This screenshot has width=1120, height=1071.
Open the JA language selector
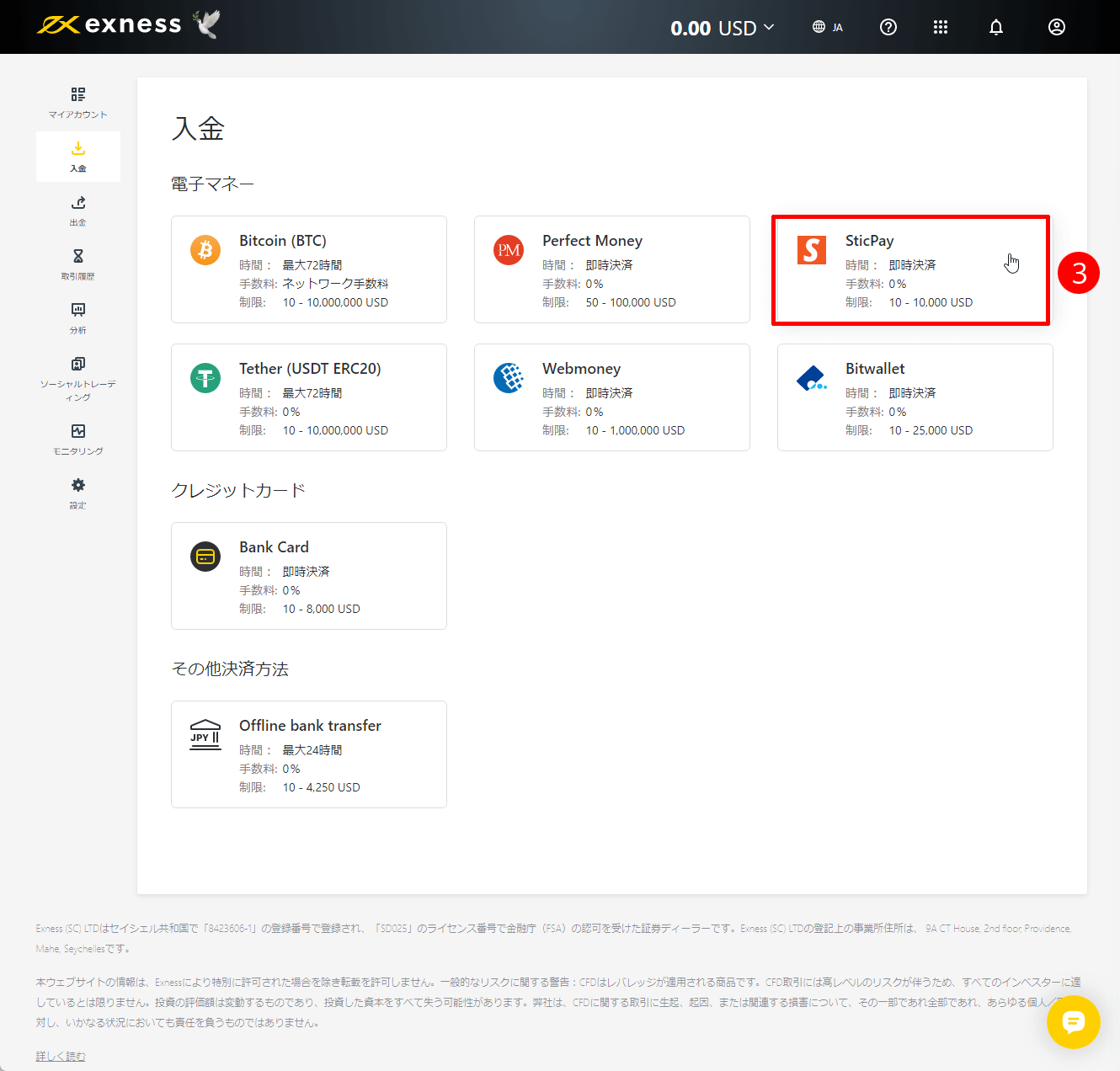click(827, 27)
